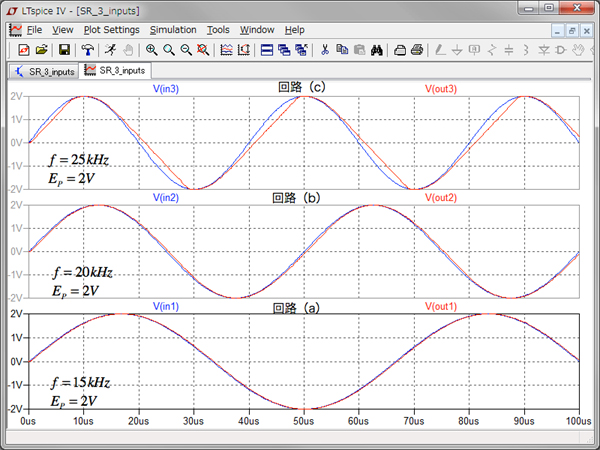Zoom in with the plus magnifier icon

(x=151, y=49)
